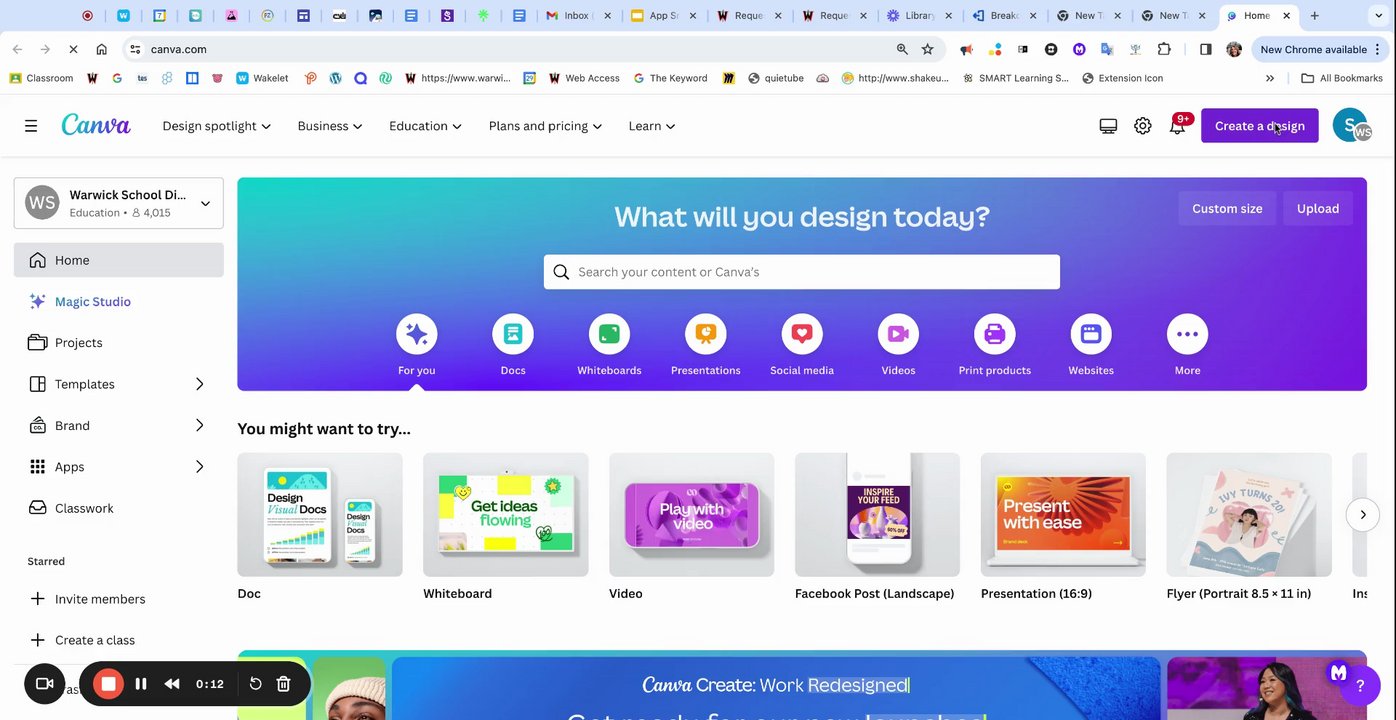Viewport: 1396px width, 720px height.
Task: Toggle the recorder camera icon
Action: click(x=45, y=684)
